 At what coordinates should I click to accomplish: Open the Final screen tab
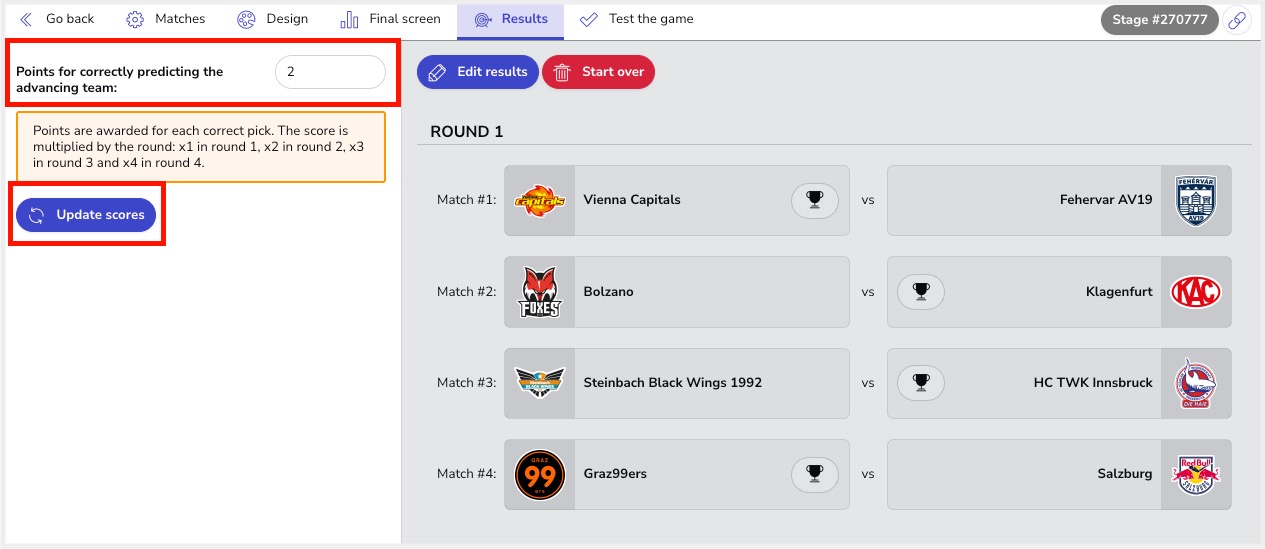point(390,19)
